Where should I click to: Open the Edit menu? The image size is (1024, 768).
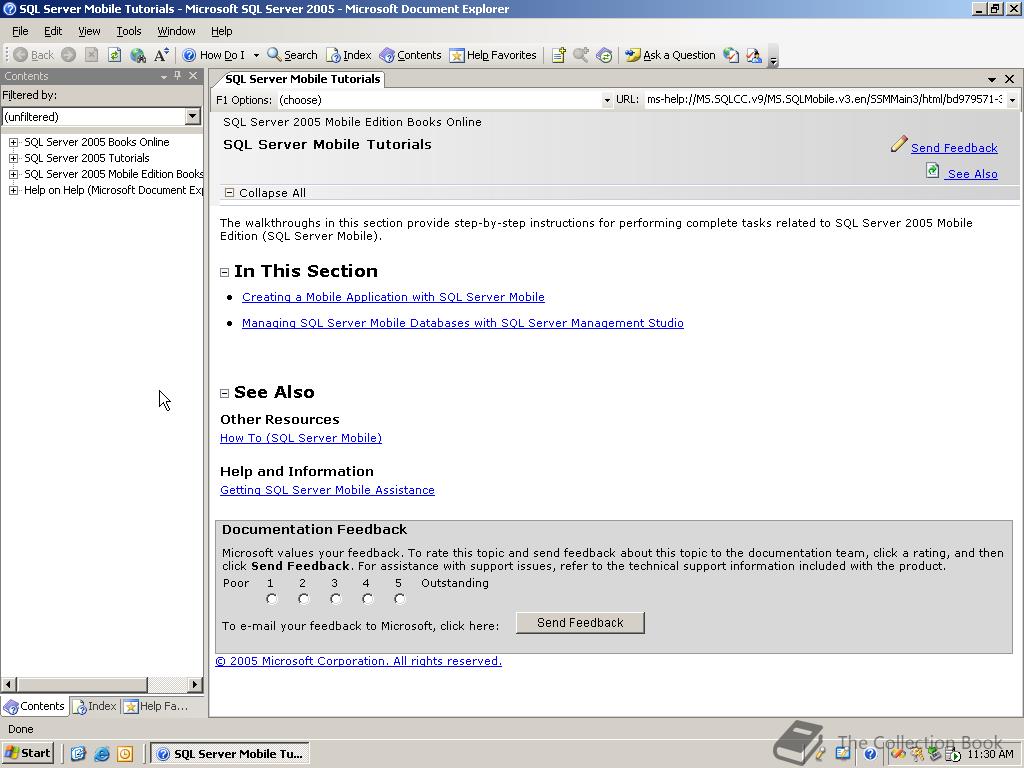53,31
